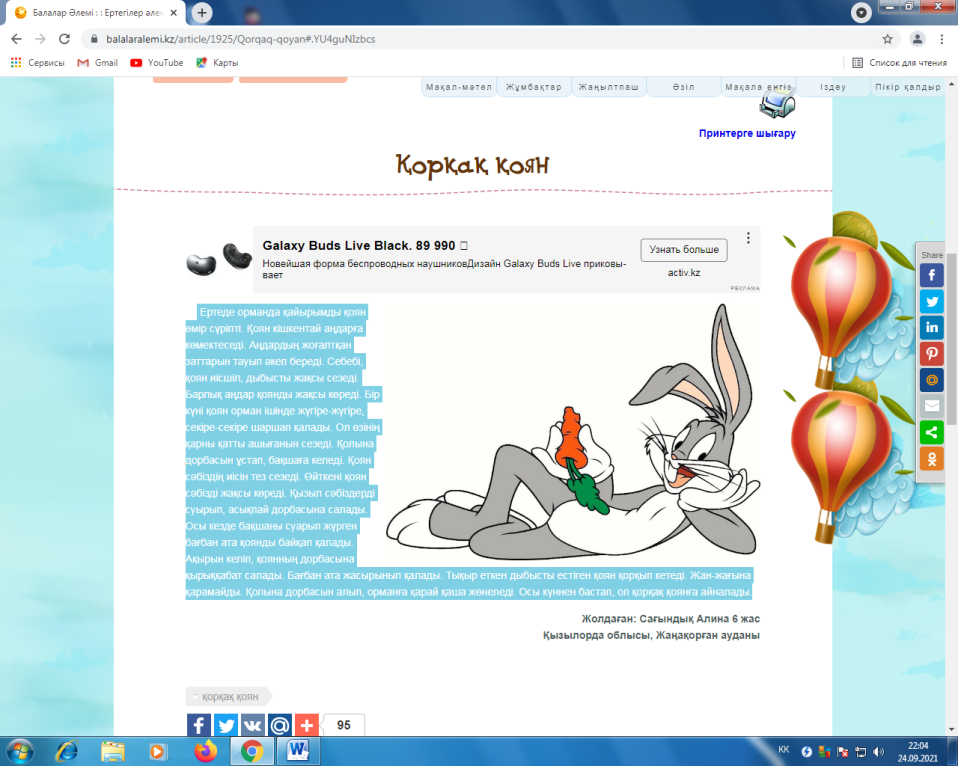Share on Mail.ru below the article

[279, 725]
